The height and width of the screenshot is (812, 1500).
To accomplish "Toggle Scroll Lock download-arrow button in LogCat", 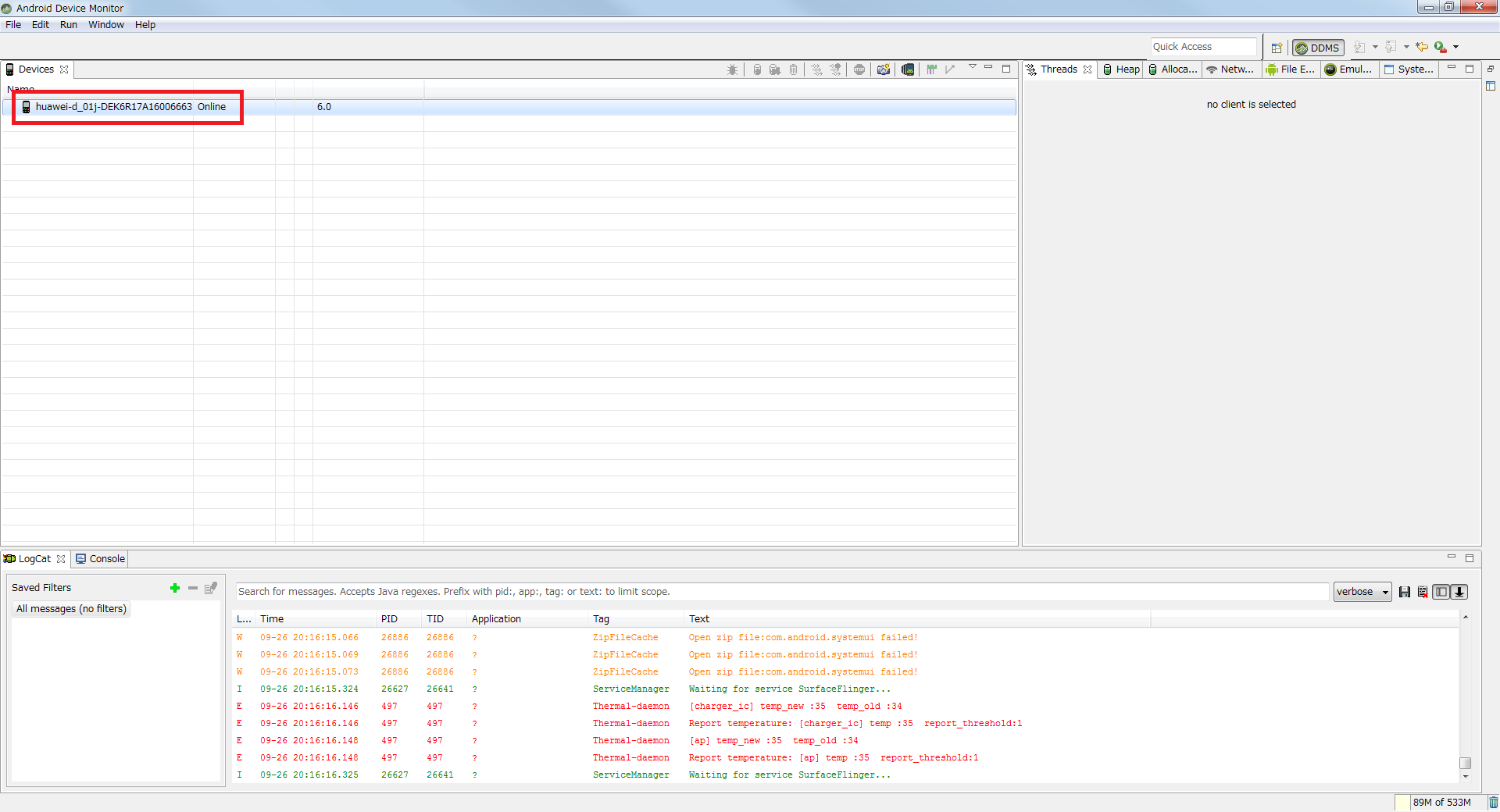I will [1459, 592].
